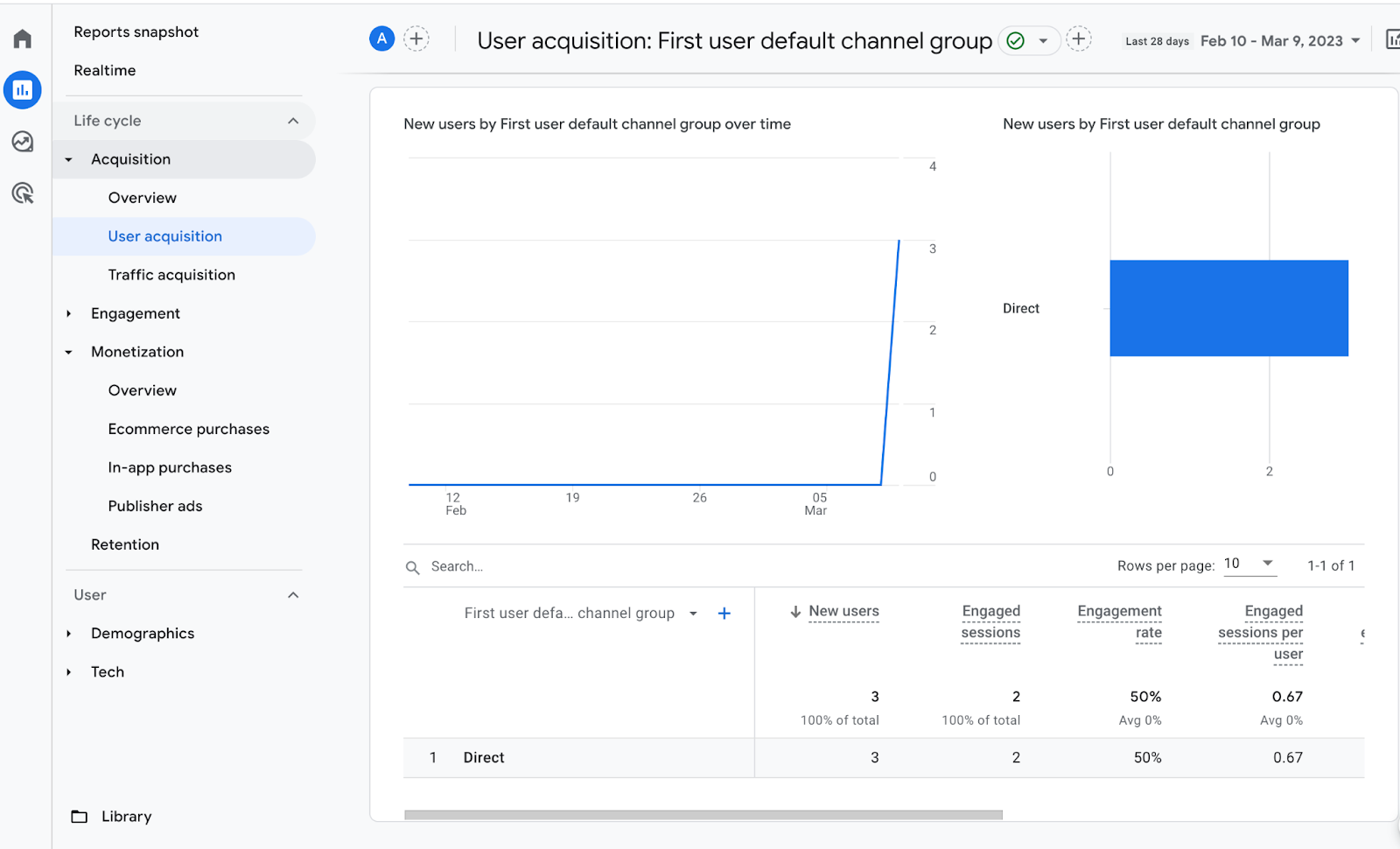Screen dimensions: 1400x849
Task: Collapse the Life cycle section
Action: [x=293, y=121]
